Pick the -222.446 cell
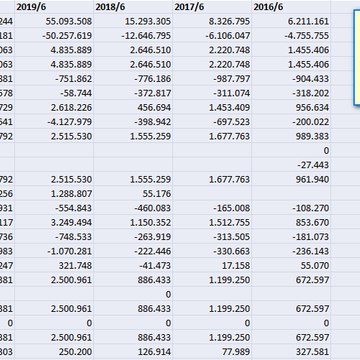360x360 pixels. coord(133,251)
